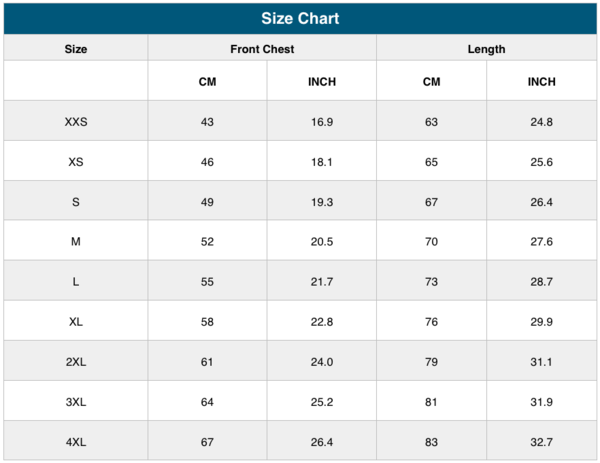Select the XXS size row label
This screenshot has width=600, height=463.
click(x=76, y=122)
